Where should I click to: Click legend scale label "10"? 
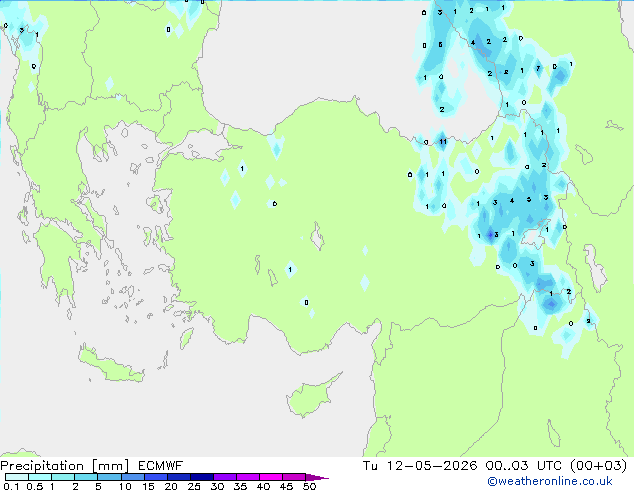[x=125, y=486]
